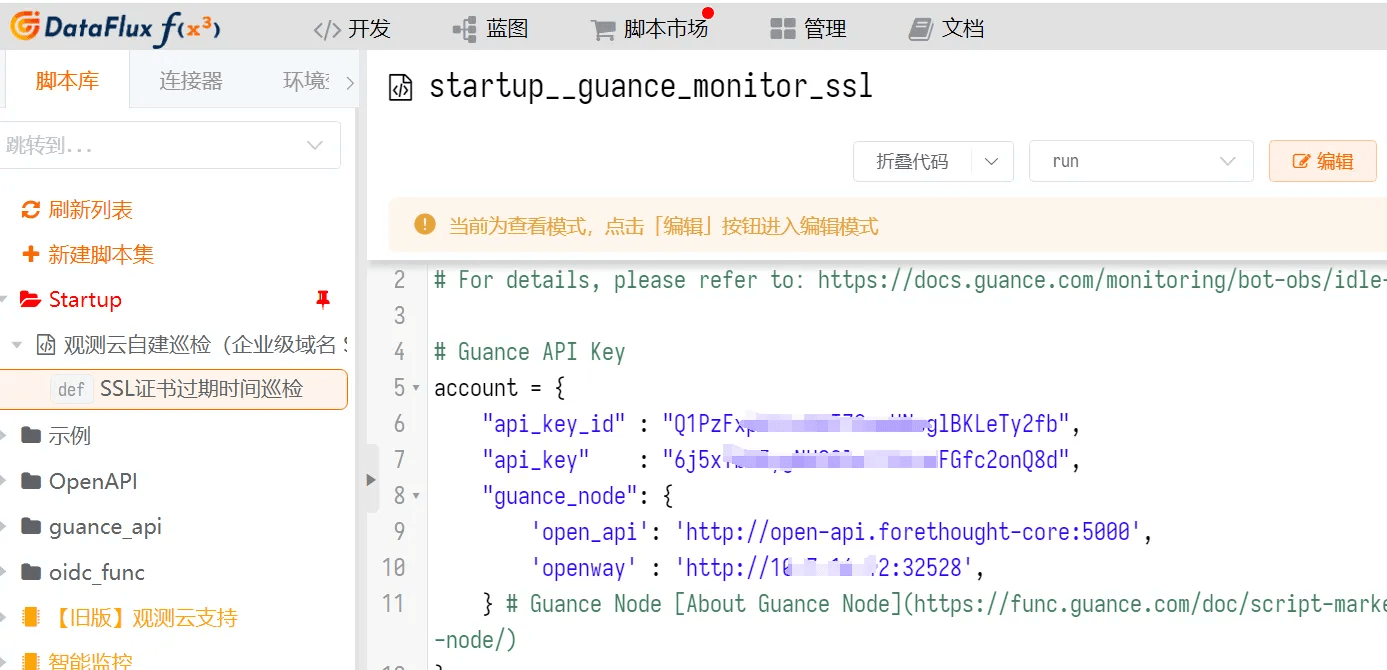Collapse the 观测云自建巡检 script node

(16, 345)
